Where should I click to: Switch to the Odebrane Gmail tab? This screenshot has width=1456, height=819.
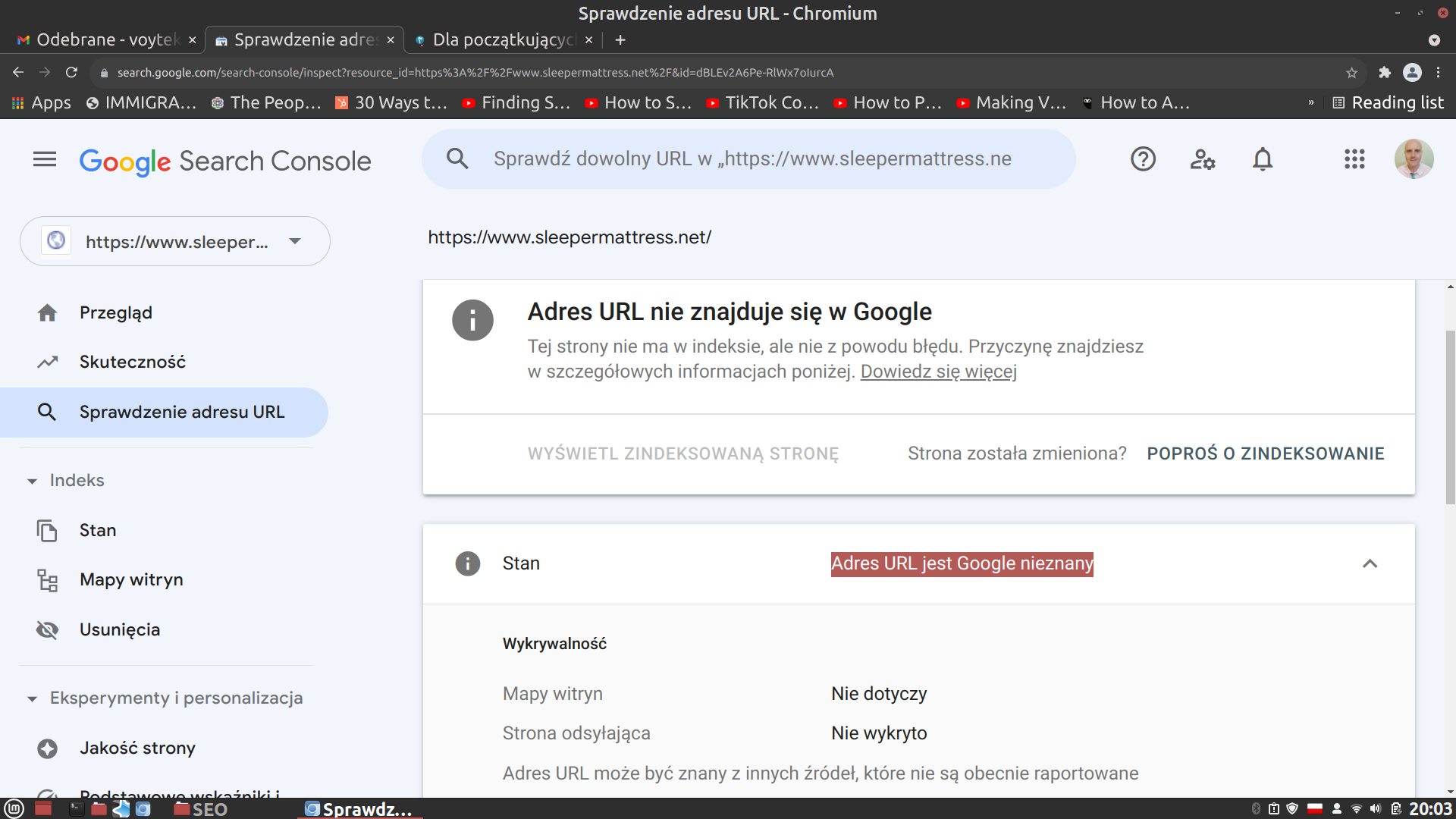(x=106, y=39)
